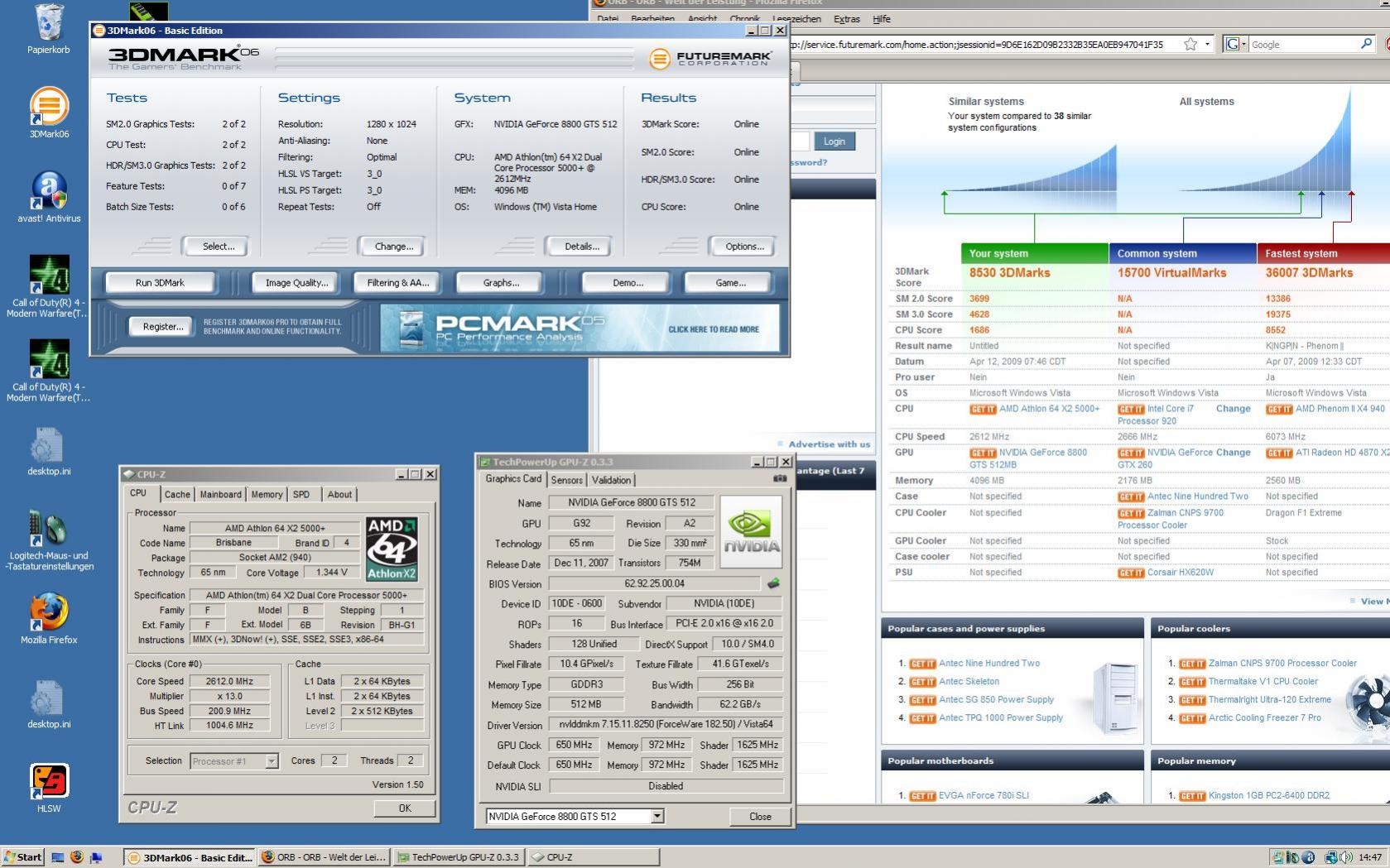Click GET IT beside Antec Skeleton

tap(922, 682)
